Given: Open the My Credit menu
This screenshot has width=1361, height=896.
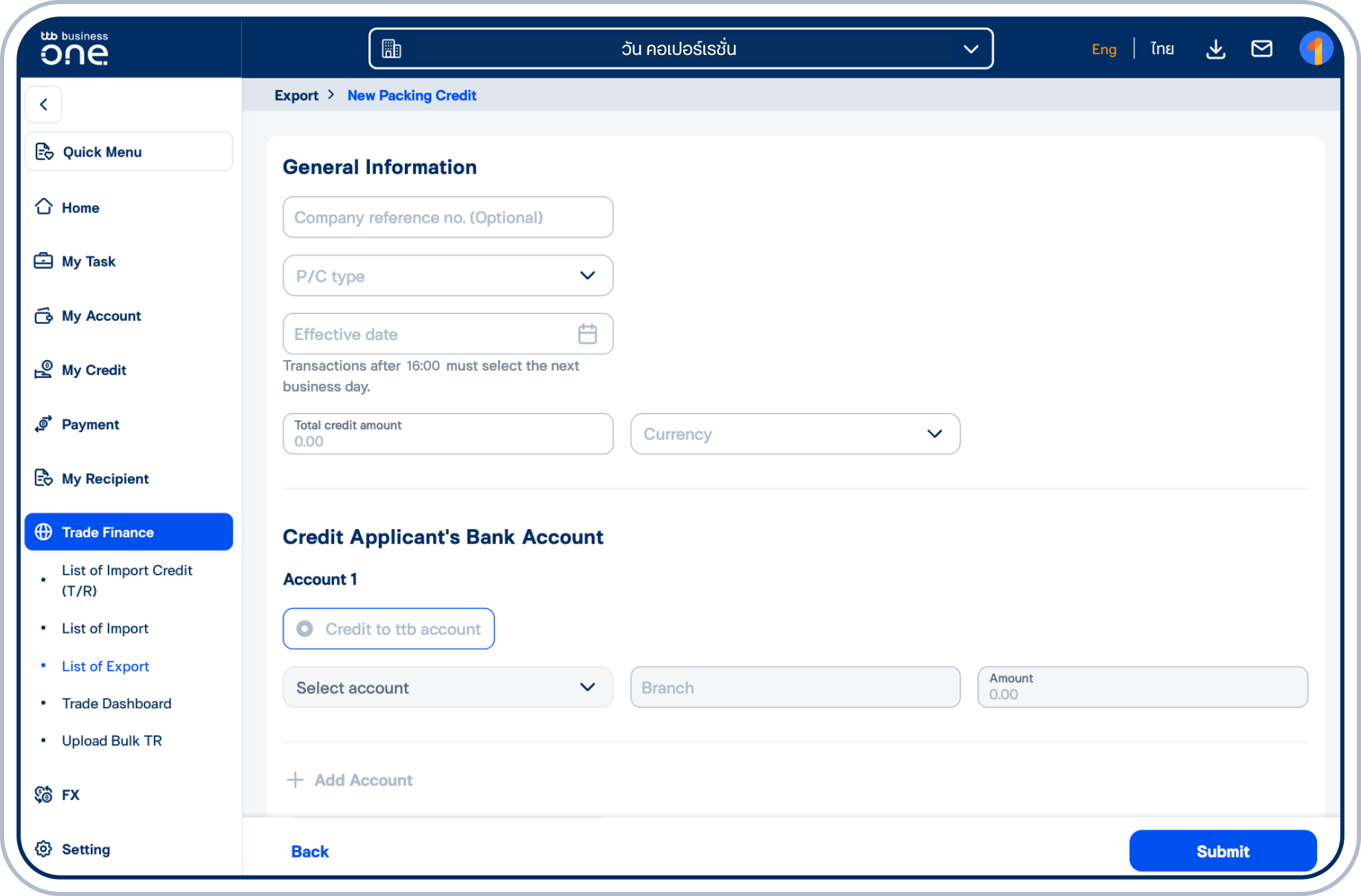Looking at the screenshot, I should (x=93, y=370).
